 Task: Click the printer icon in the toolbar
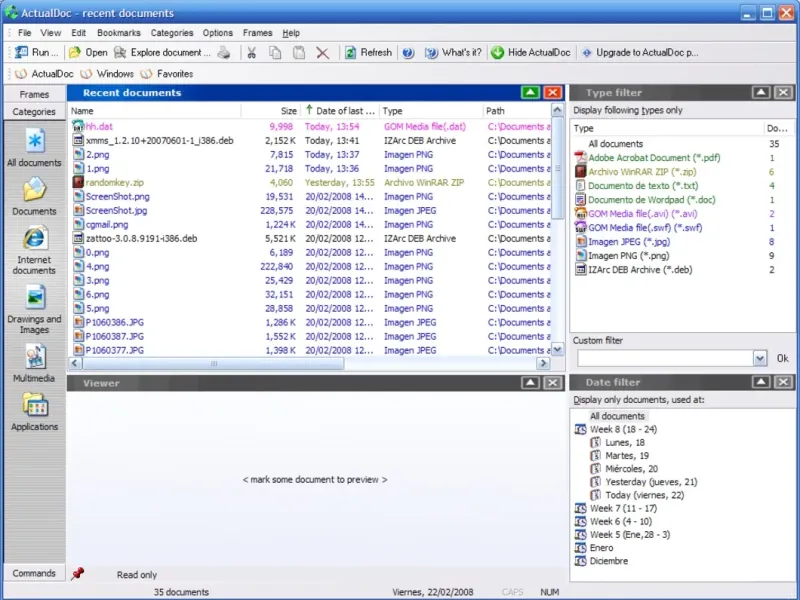click(225, 53)
